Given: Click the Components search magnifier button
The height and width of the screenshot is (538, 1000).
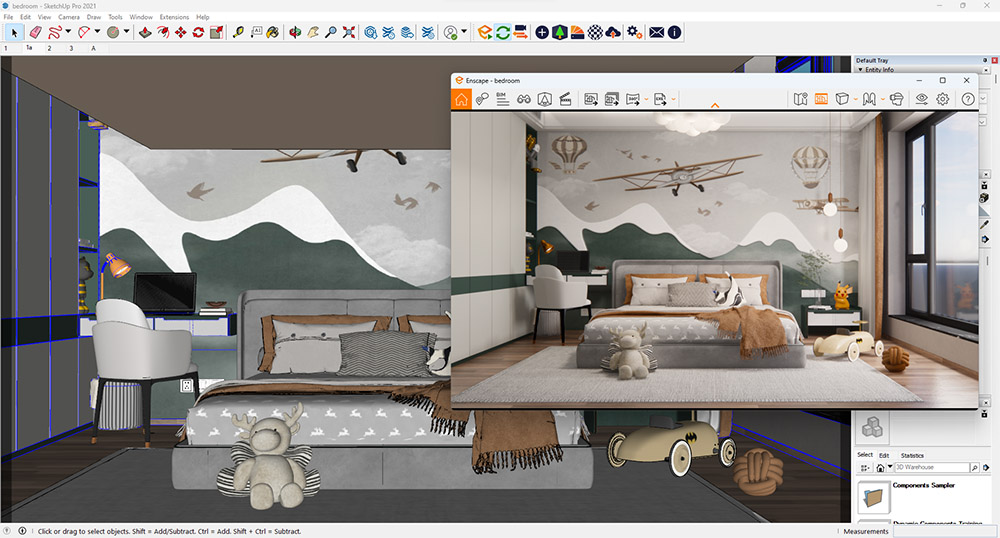Looking at the screenshot, I should [974, 467].
